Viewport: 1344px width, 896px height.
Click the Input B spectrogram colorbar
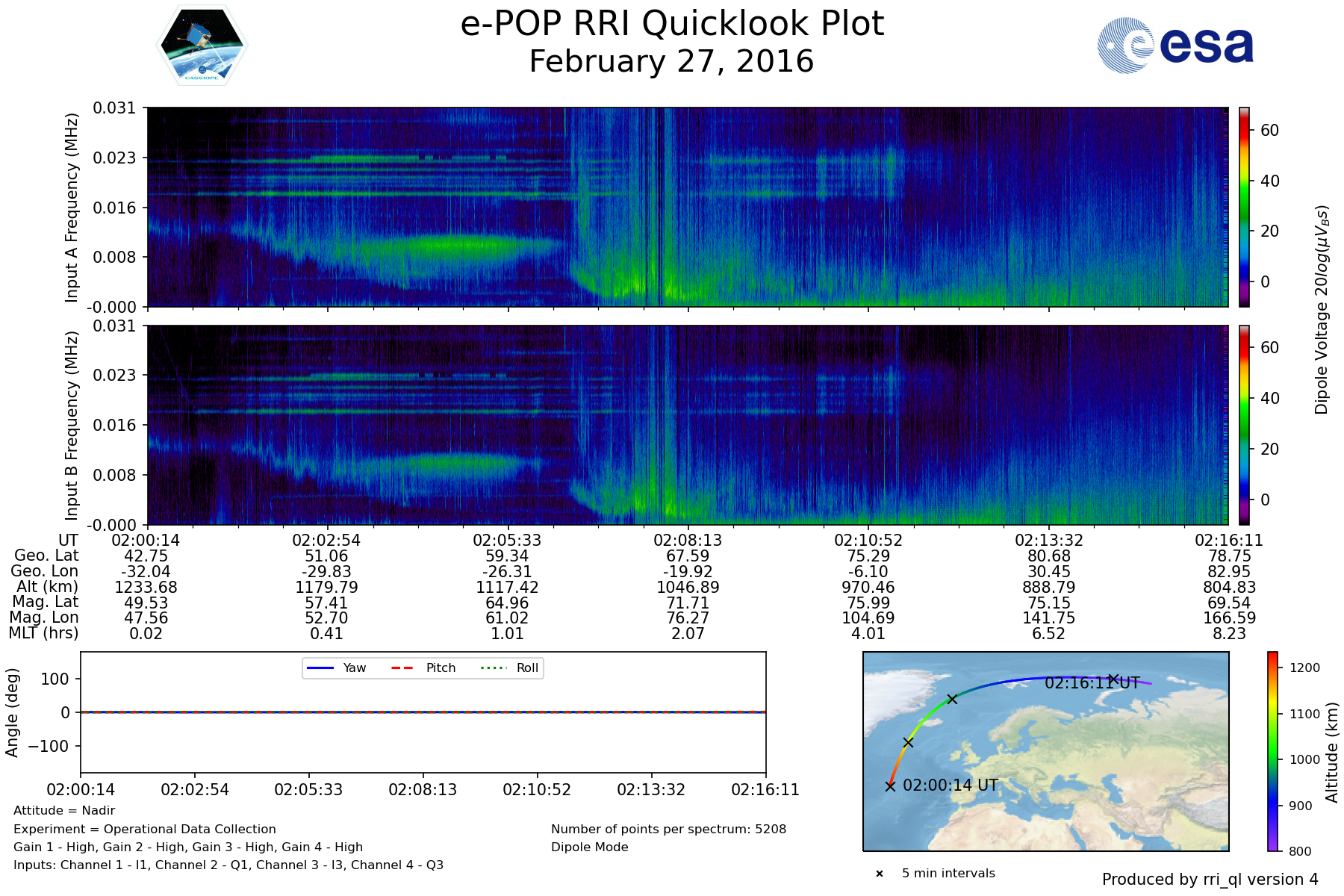(x=1244, y=425)
